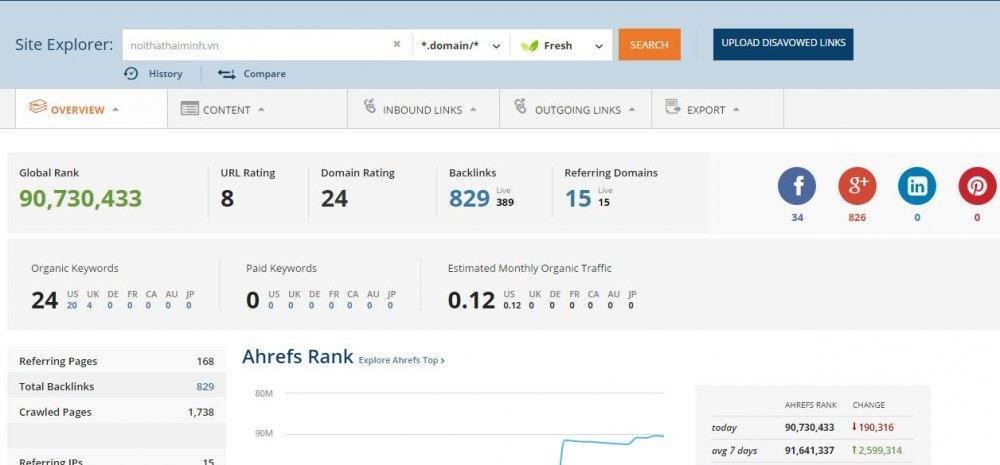Expand the Inbound Links arrow
Screen dimensions: 1000x465
[473, 110]
